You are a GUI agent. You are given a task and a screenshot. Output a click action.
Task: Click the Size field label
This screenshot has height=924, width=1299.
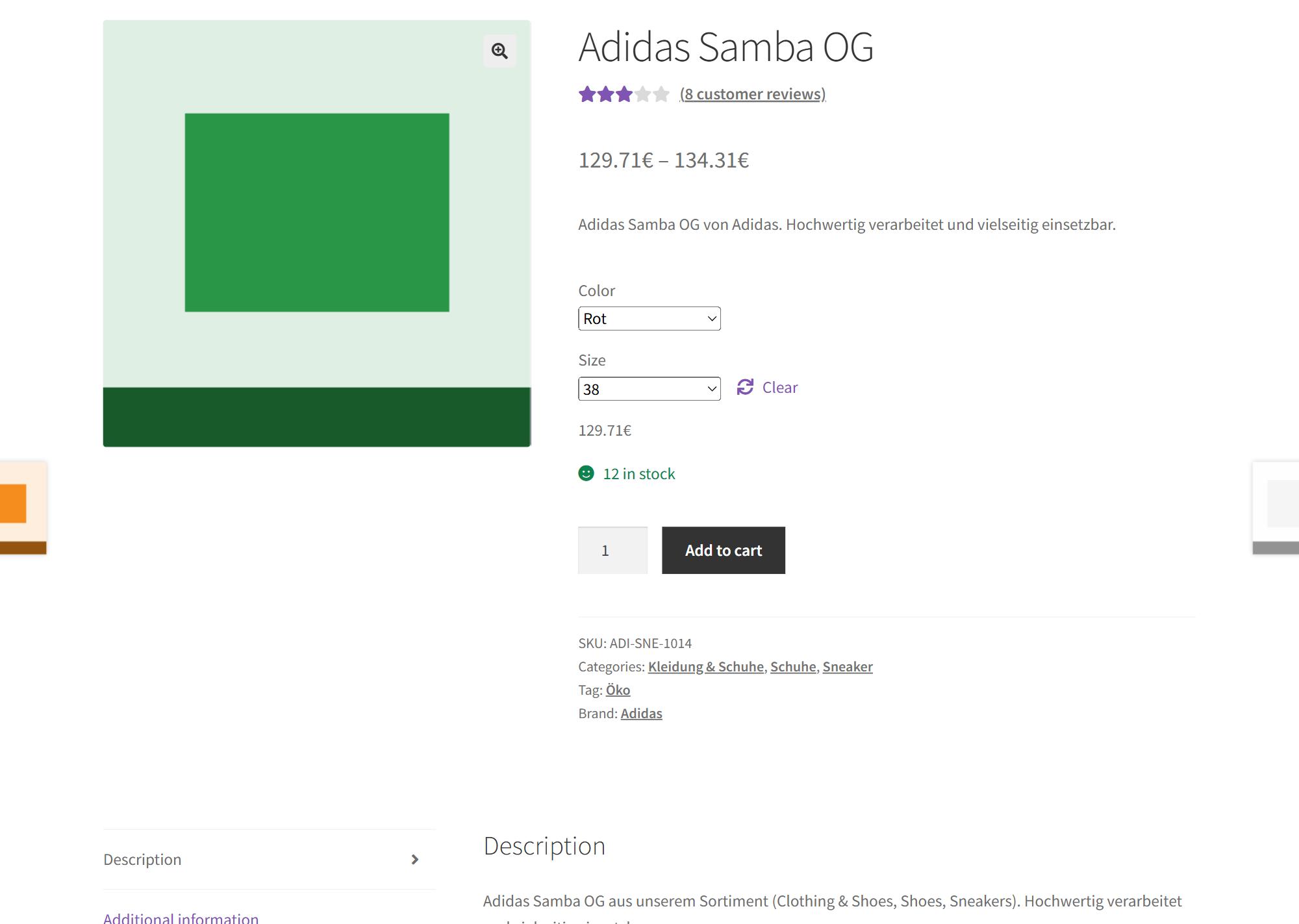point(592,360)
